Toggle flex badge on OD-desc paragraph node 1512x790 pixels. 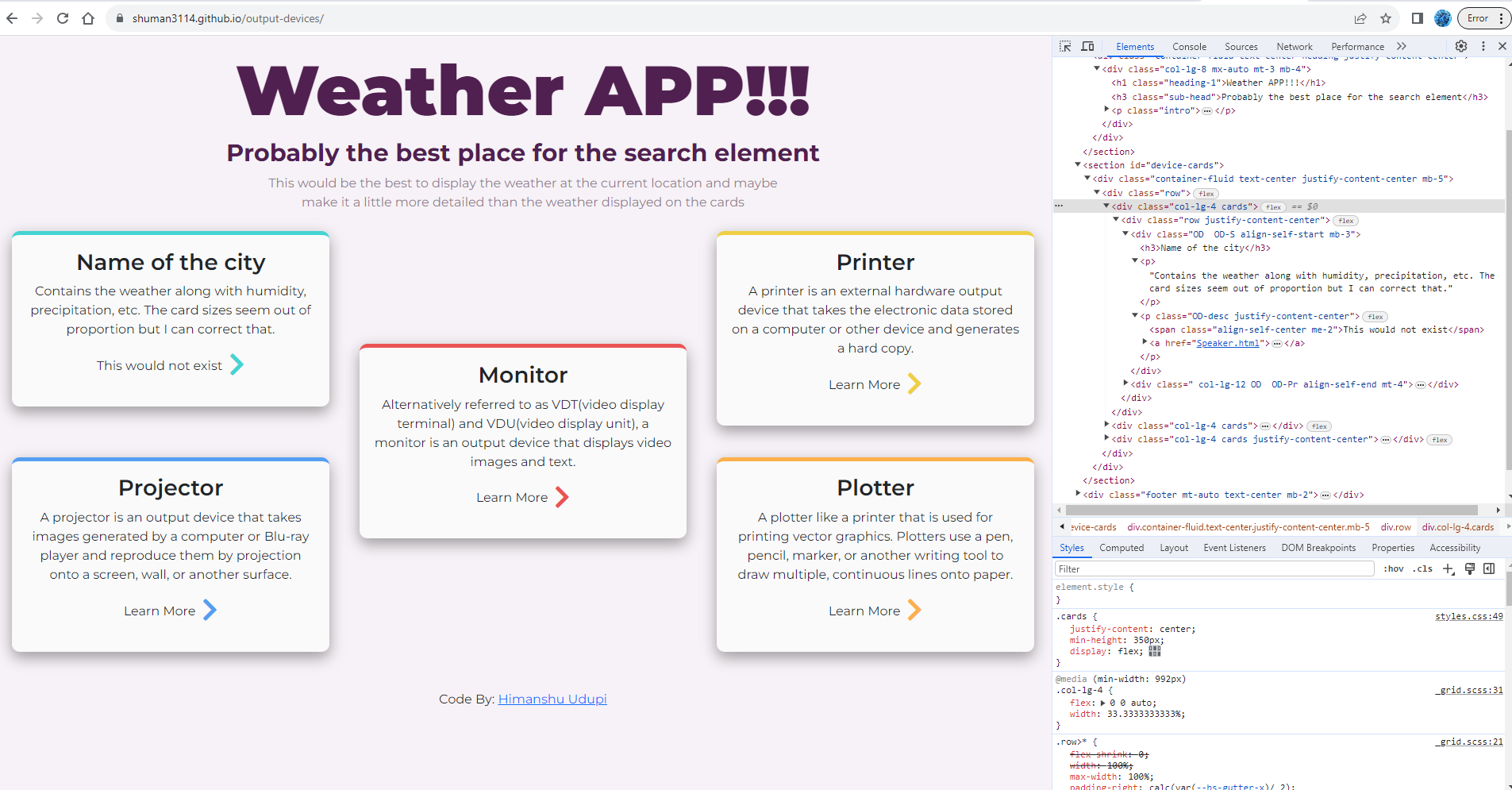(x=1375, y=317)
